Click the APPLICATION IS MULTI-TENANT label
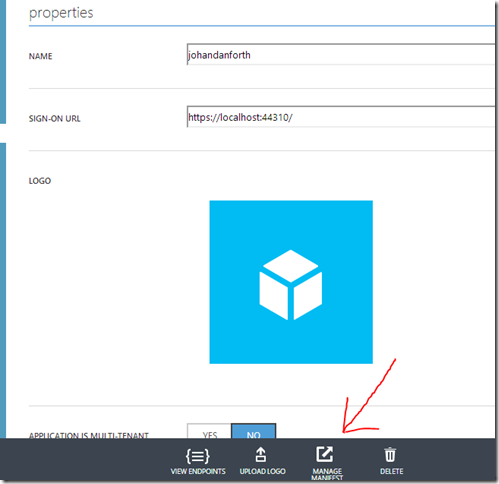This screenshot has width=499, height=484. (x=89, y=435)
